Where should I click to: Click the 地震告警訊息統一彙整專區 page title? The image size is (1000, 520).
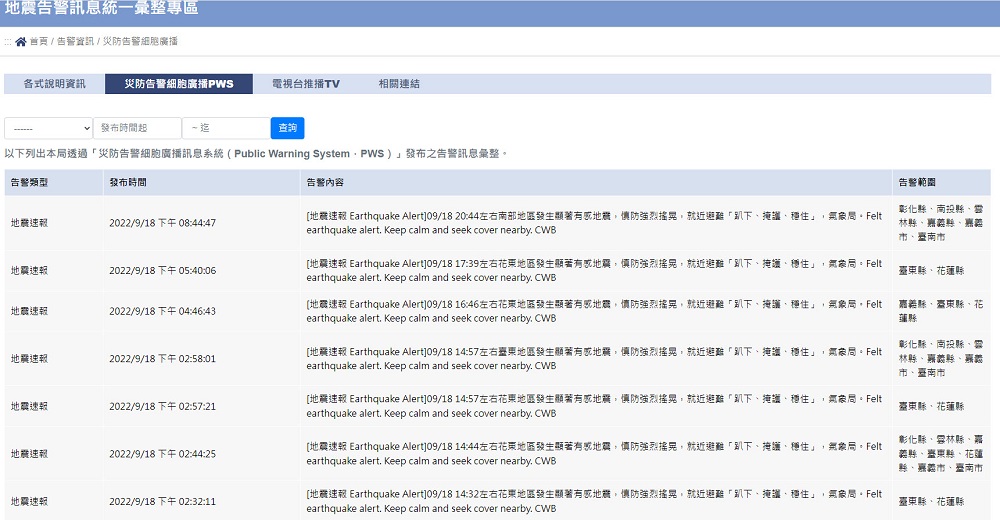pyautogui.click(x=101, y=8)
